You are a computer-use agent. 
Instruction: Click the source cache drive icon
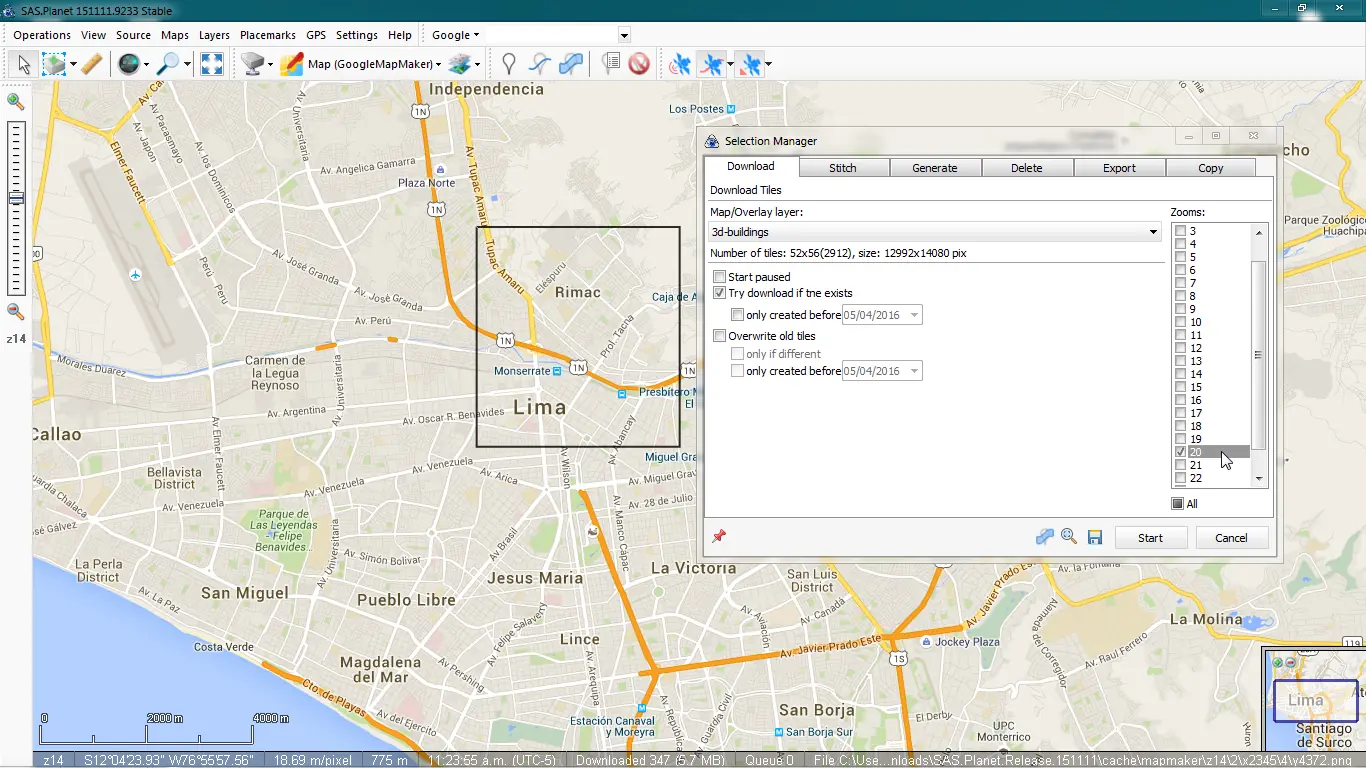tap(252, 64)
